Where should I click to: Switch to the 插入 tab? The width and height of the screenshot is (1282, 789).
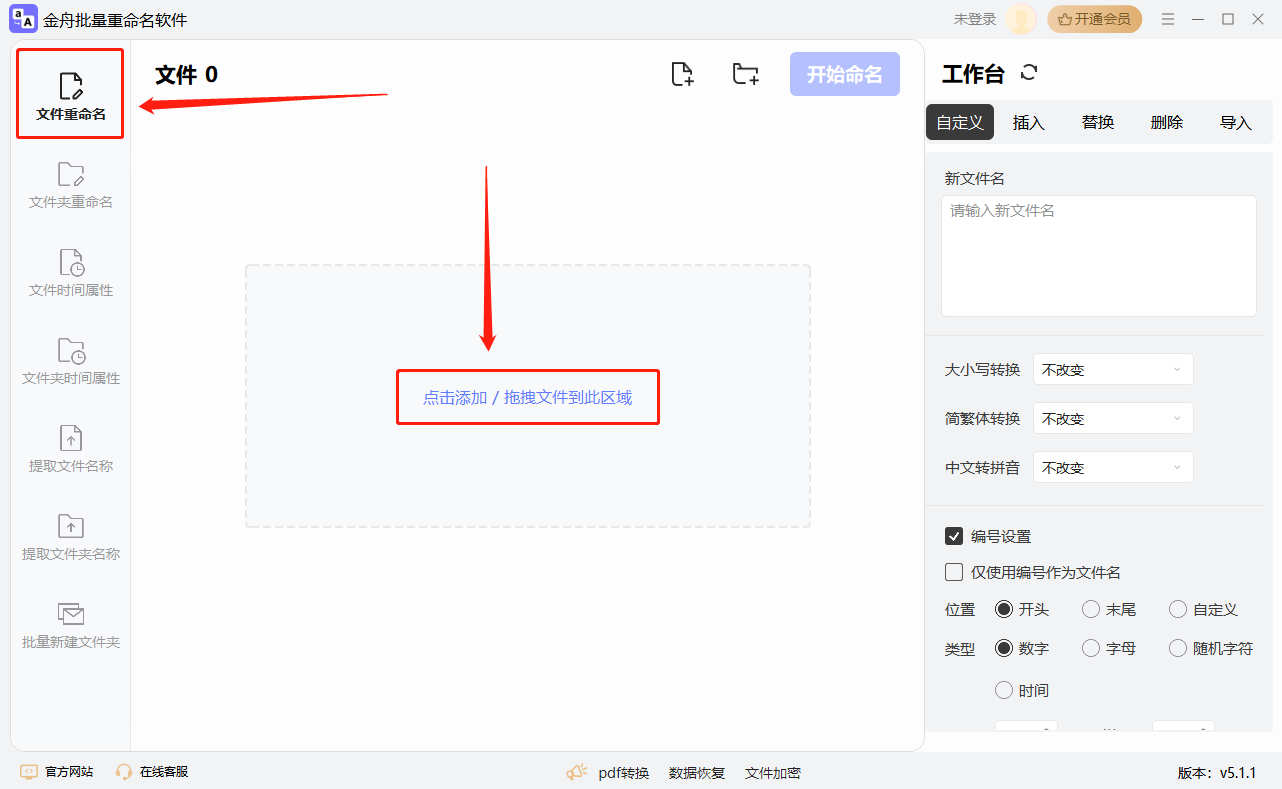[x=1029, y=122]
